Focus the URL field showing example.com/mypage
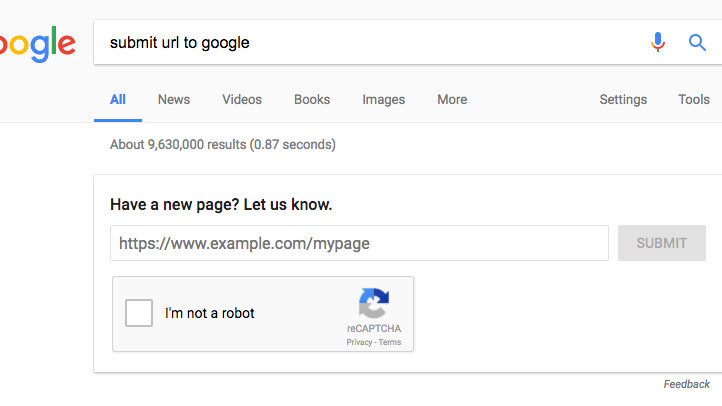 pyautogui.click(x=360, y=243)
